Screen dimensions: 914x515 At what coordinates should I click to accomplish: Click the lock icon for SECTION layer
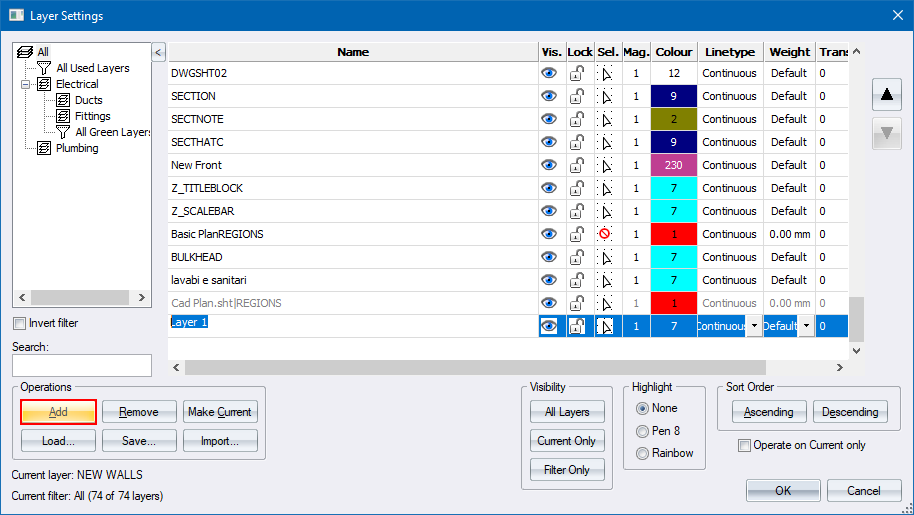(x=579, y=97)
